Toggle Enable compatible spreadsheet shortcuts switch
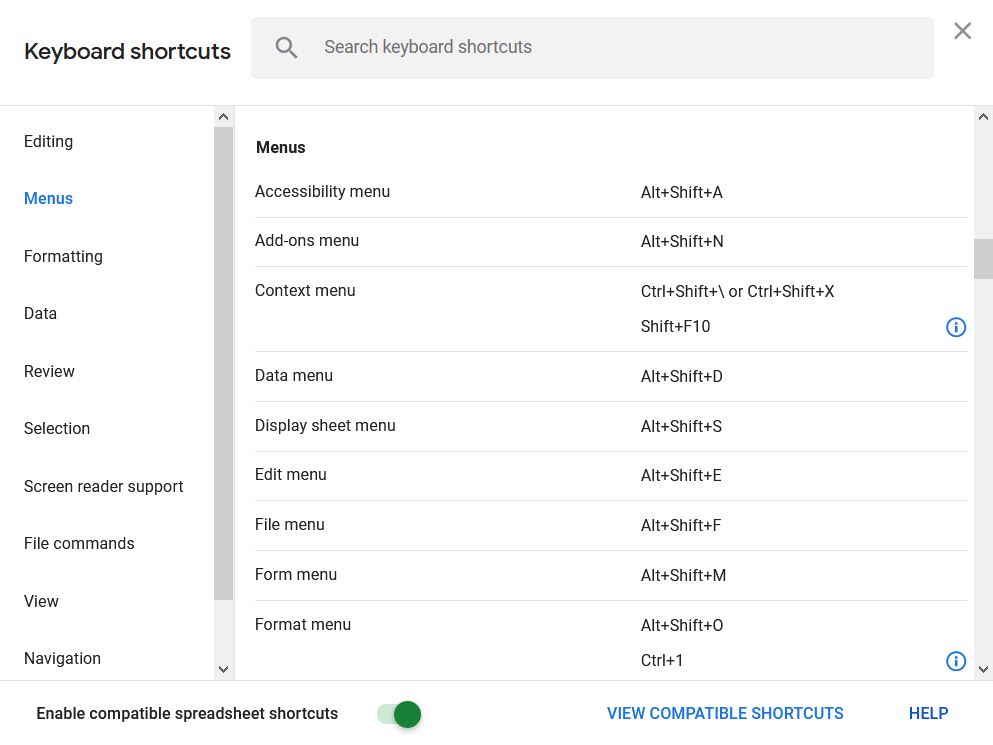 (x=399, y=714)
